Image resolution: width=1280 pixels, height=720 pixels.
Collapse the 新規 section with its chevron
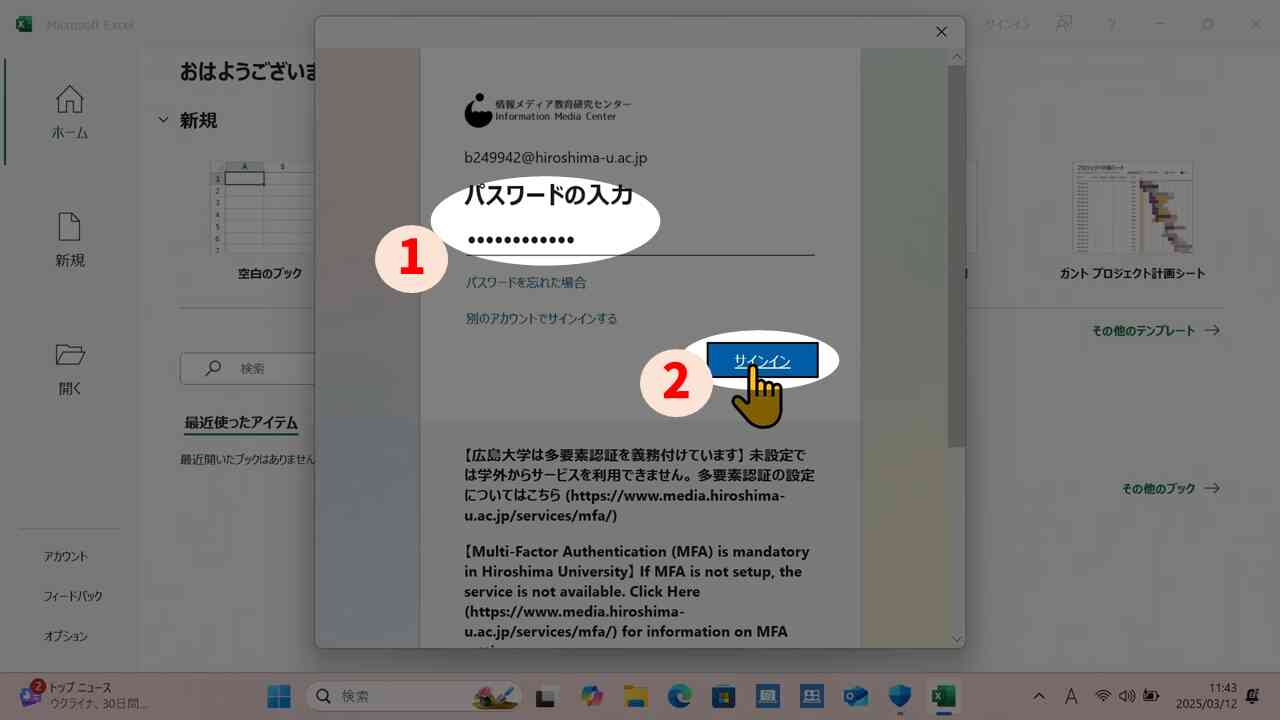[x=163, y=120]
